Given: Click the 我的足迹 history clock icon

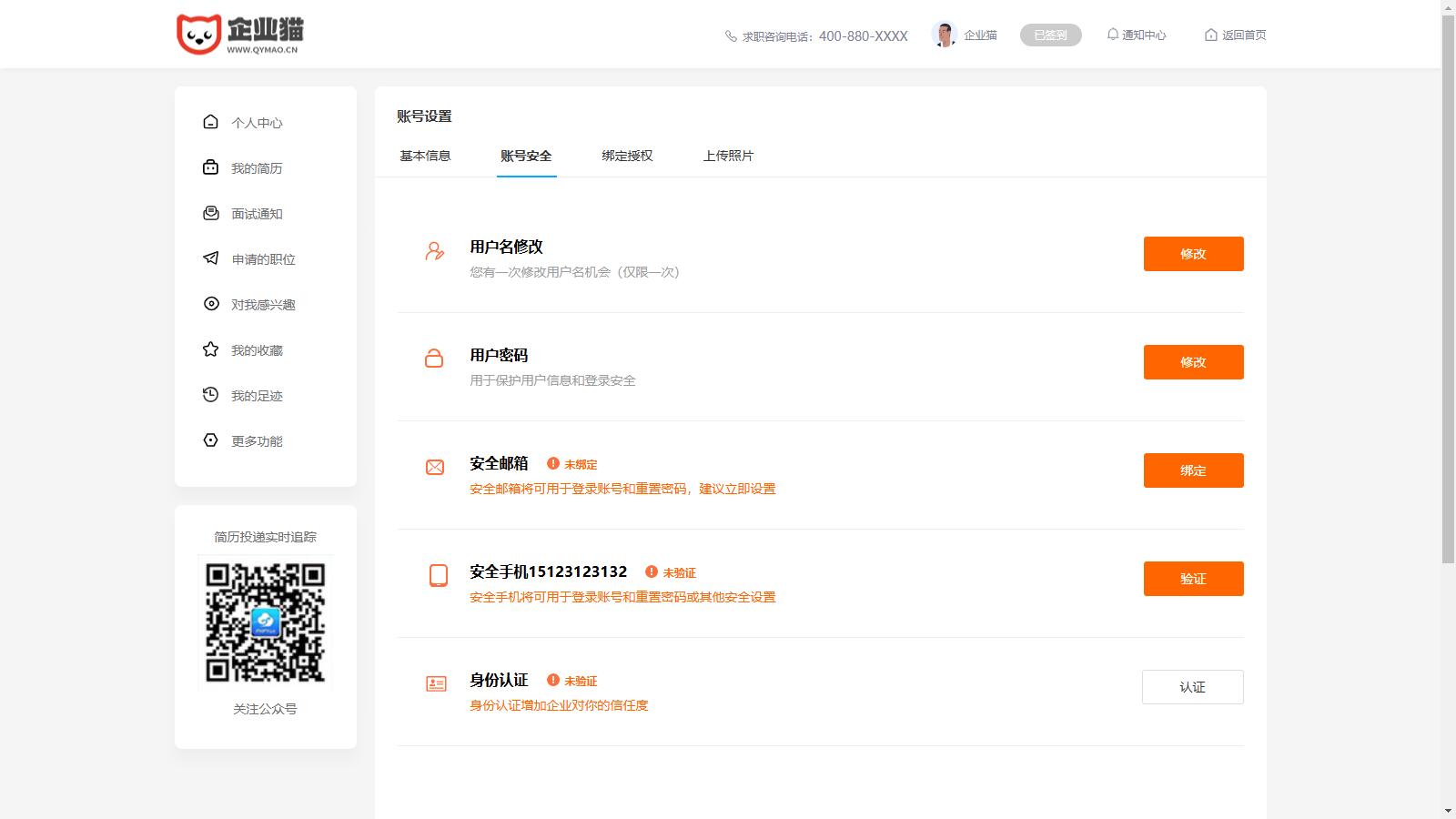Looking at the screenshot, I should (x=211, y=395).
